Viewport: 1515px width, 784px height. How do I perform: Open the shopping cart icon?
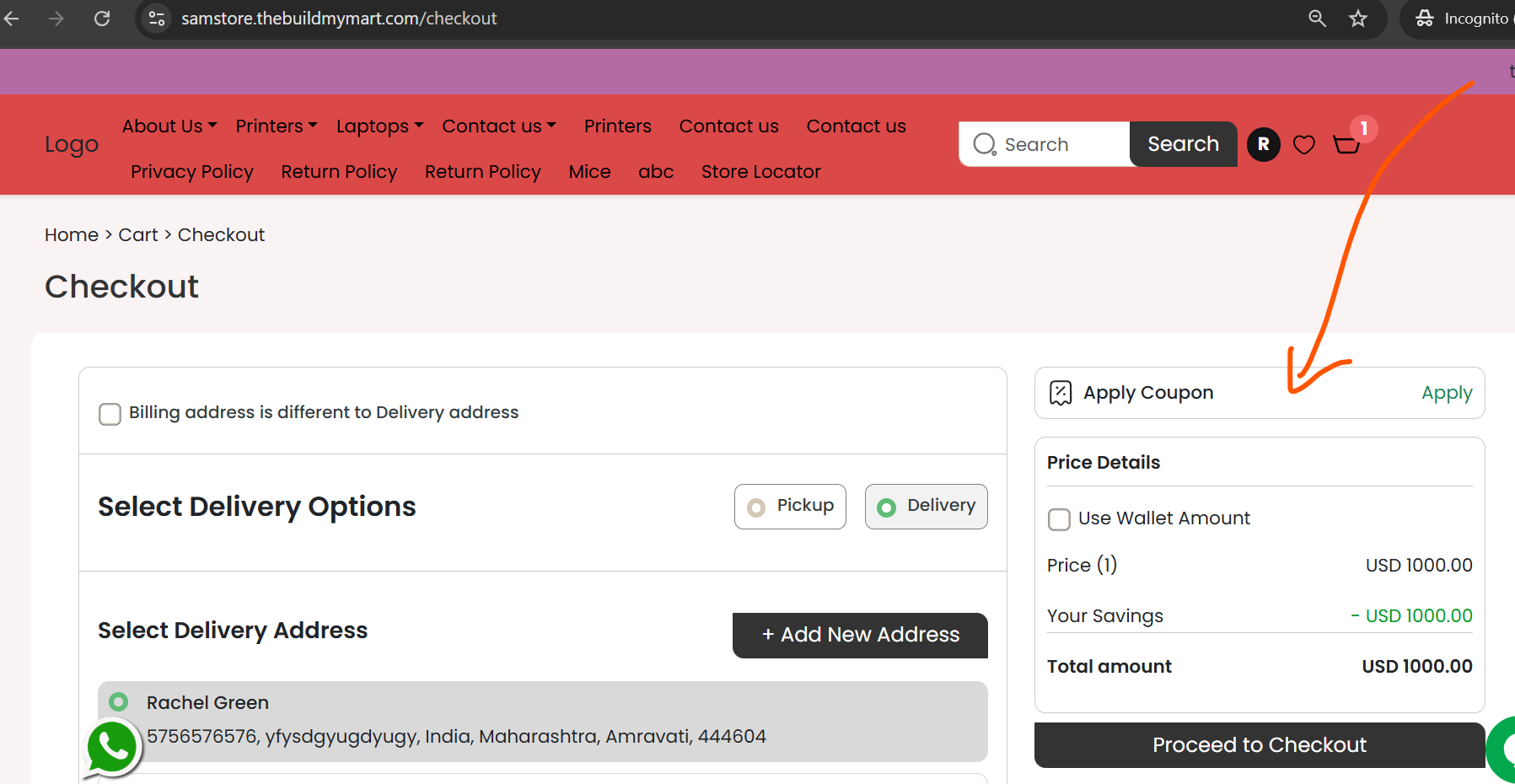[1346, 145]
